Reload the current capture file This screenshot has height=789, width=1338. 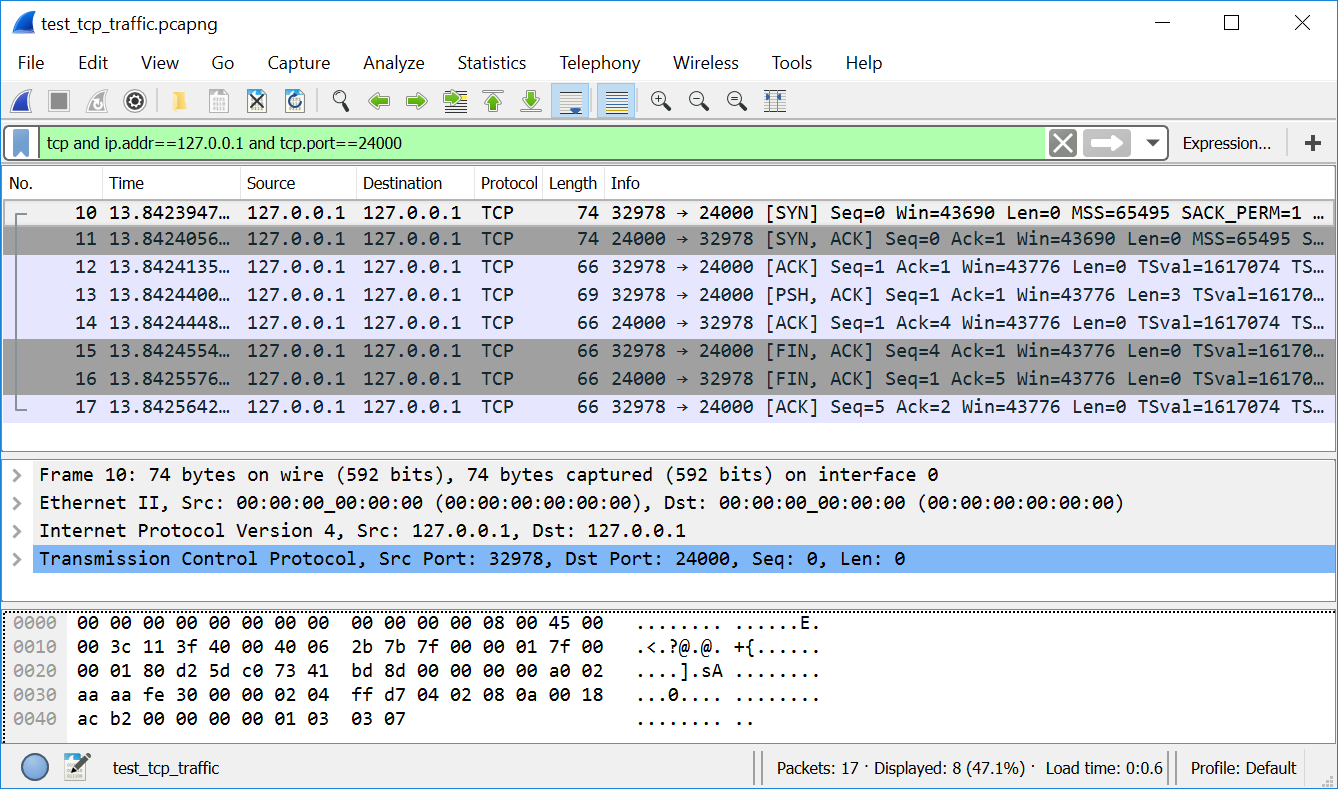pos(295,101)
